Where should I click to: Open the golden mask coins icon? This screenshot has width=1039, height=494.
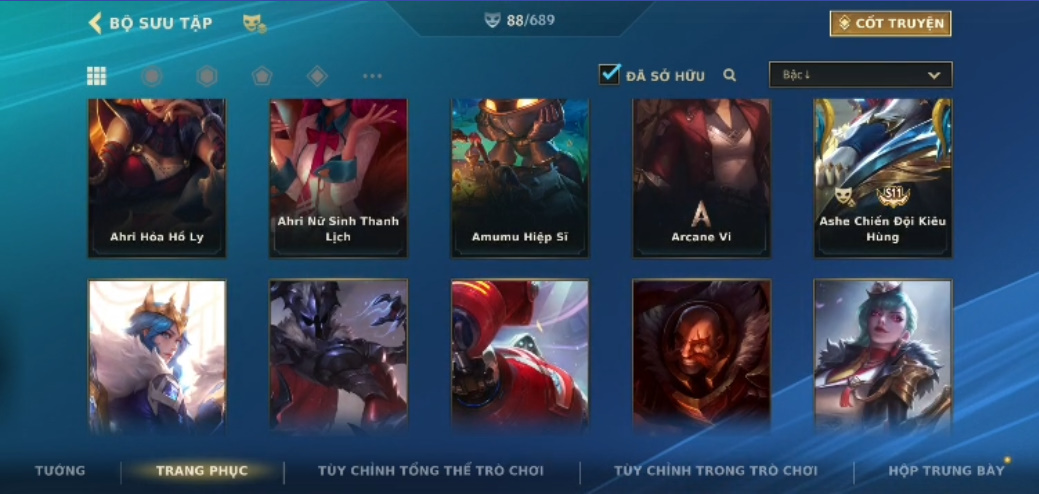(x=254, y=24)
